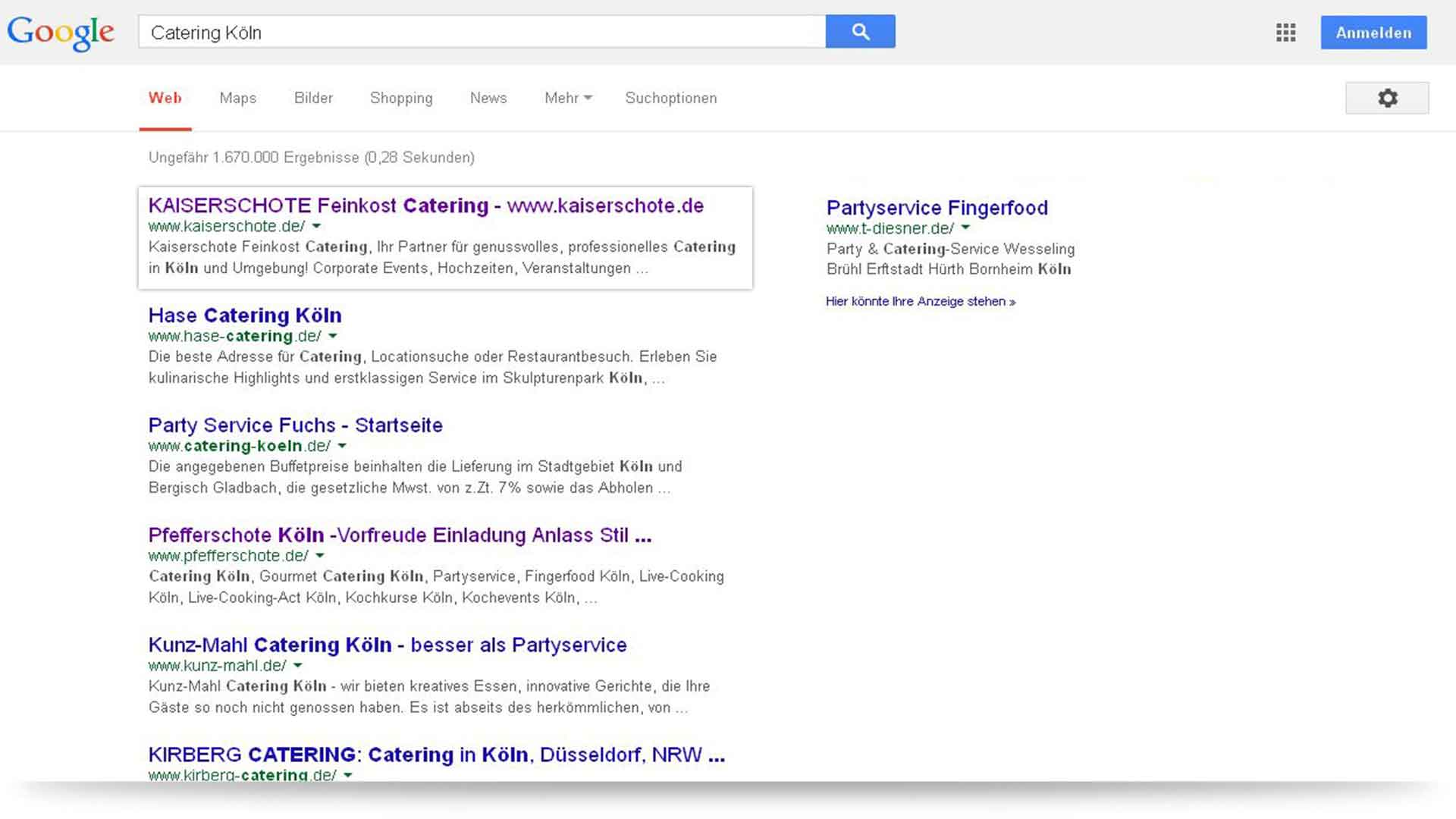Image resolution: width=1456 pixels, height=819 pixels.
Task: Expand arrow next to www.catering-koeln.de/
Action: [342, 446]
